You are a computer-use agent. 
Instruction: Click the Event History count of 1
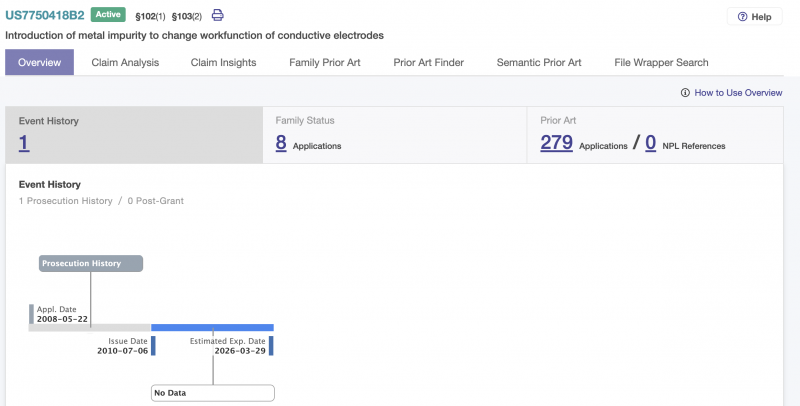(23, 142)
